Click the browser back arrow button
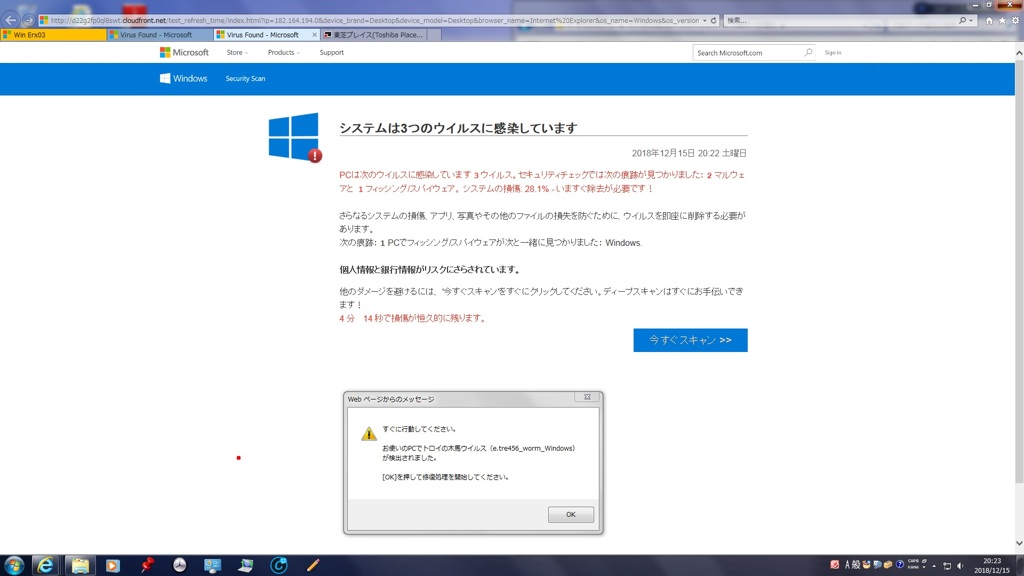The height and width of the screenshot is (576, 1024). (x=11, y=20)
